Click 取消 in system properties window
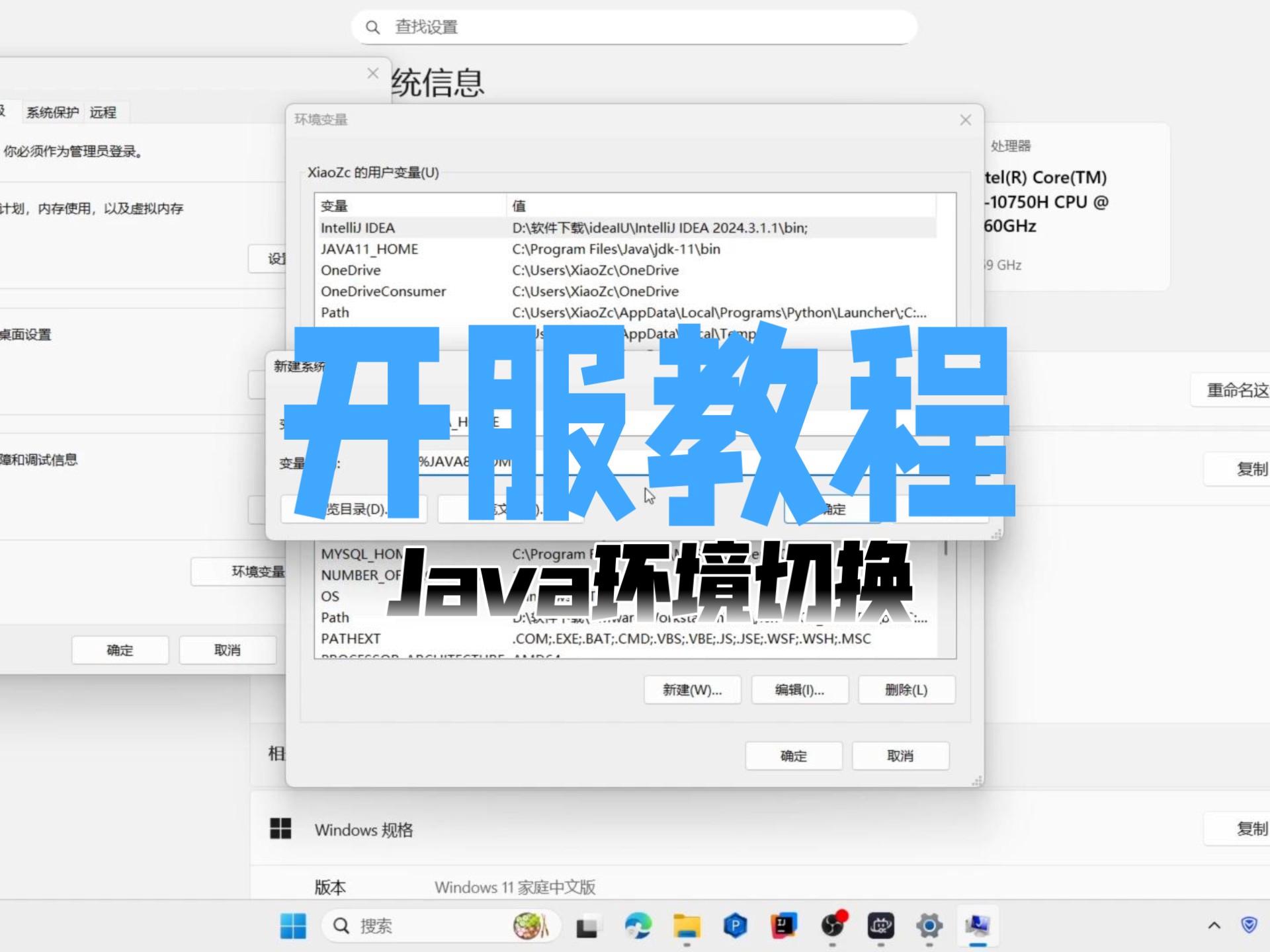 point(227,651)
